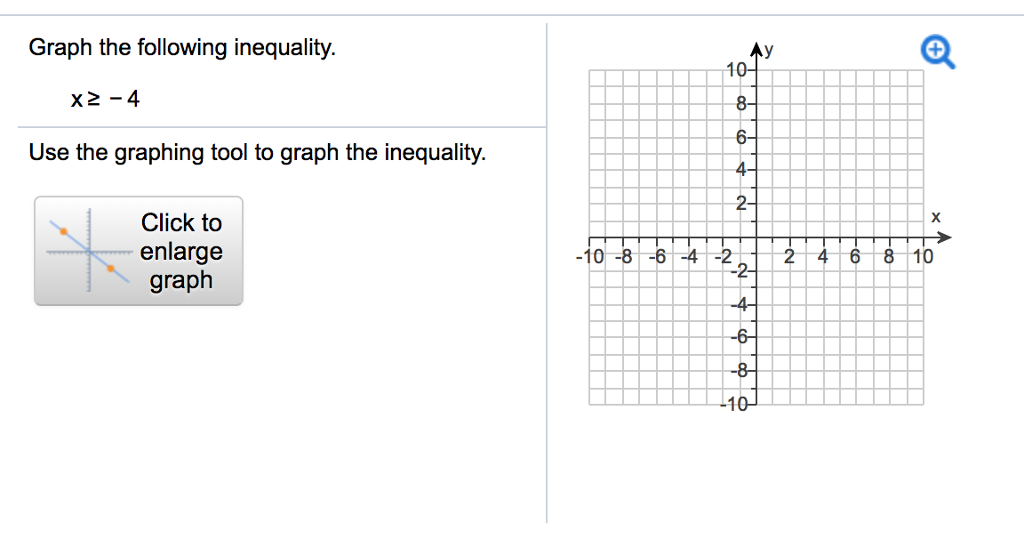Click the -4 label on the y-axis

click(x=739, y=304)
